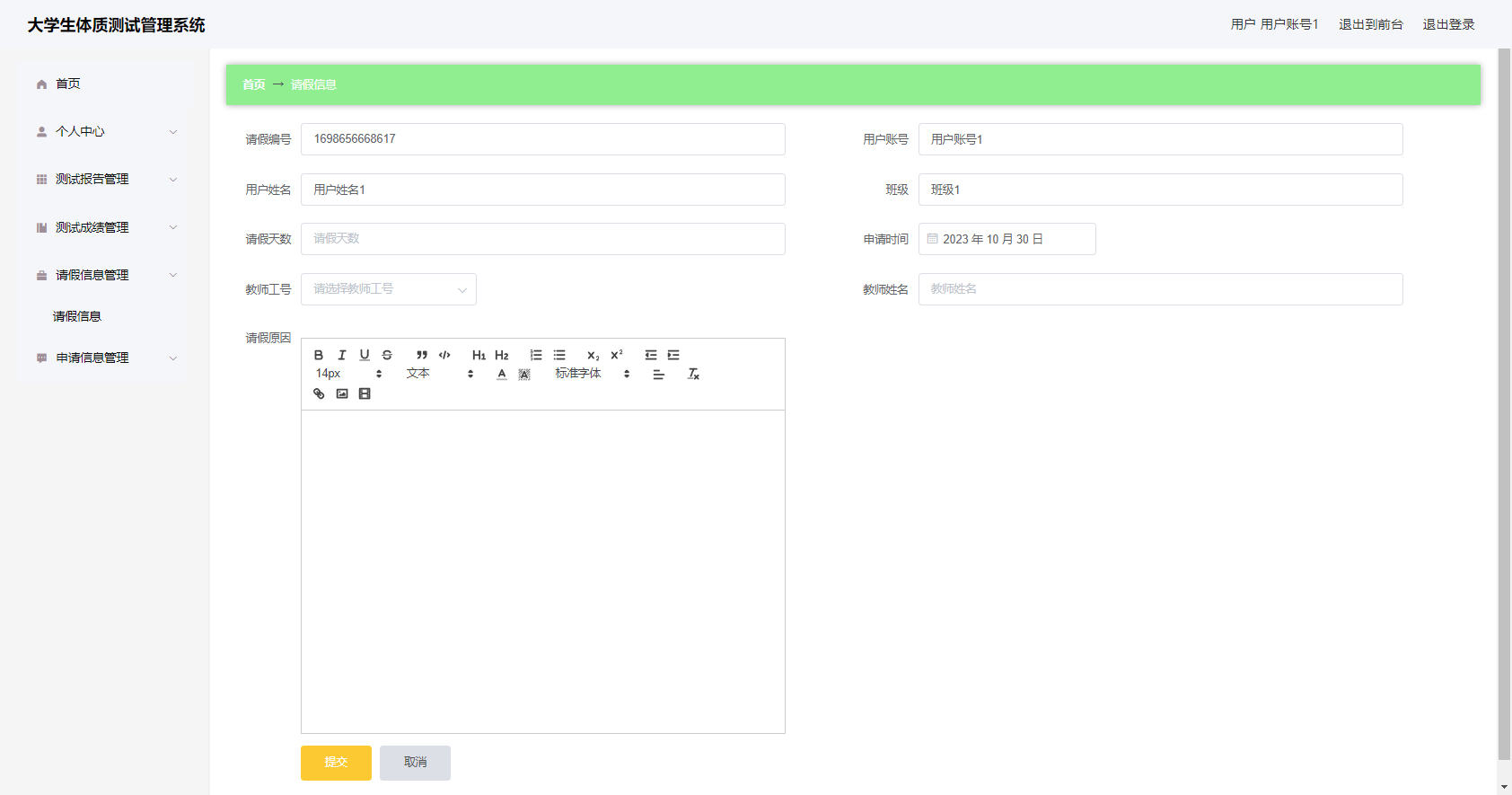Open the 标准字体 font family dropdown

[x=593, y=374]
